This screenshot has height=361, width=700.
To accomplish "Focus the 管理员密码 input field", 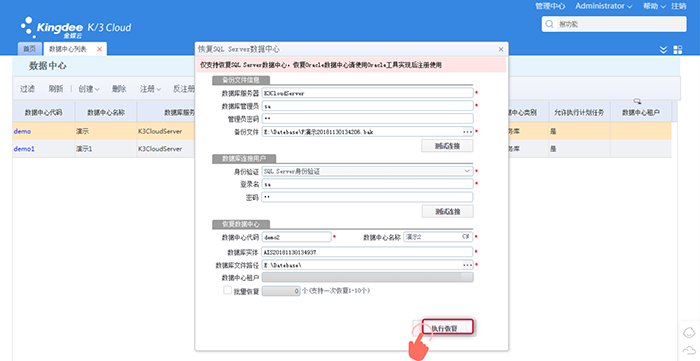I will [367, 119].
